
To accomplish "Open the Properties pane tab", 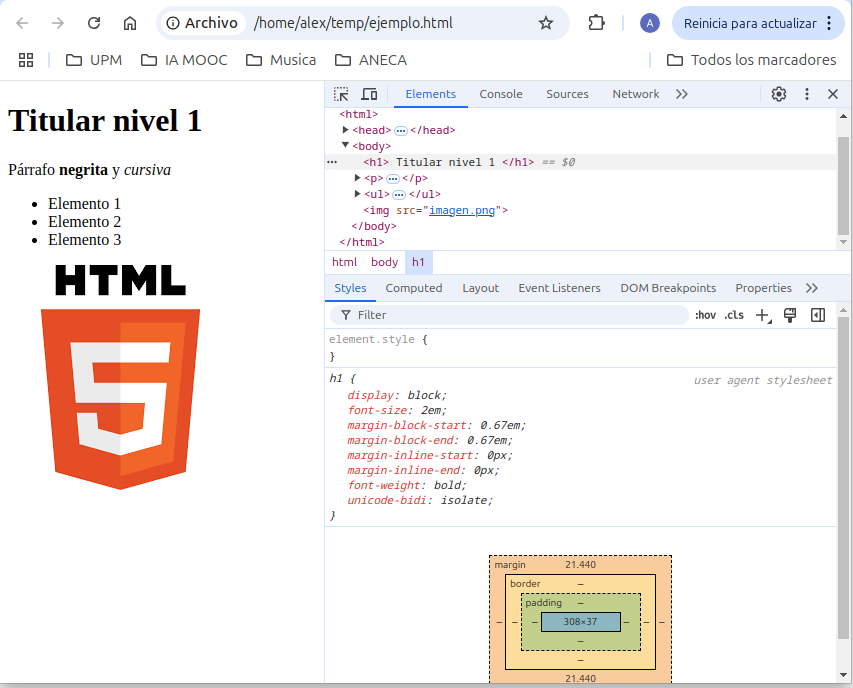I will (x=763, y=288).
